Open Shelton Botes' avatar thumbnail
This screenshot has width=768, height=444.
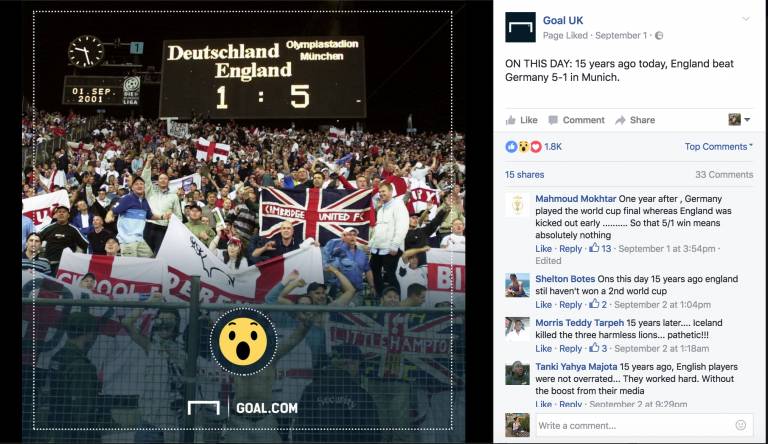pyautogui.click(x=517, y=285)
